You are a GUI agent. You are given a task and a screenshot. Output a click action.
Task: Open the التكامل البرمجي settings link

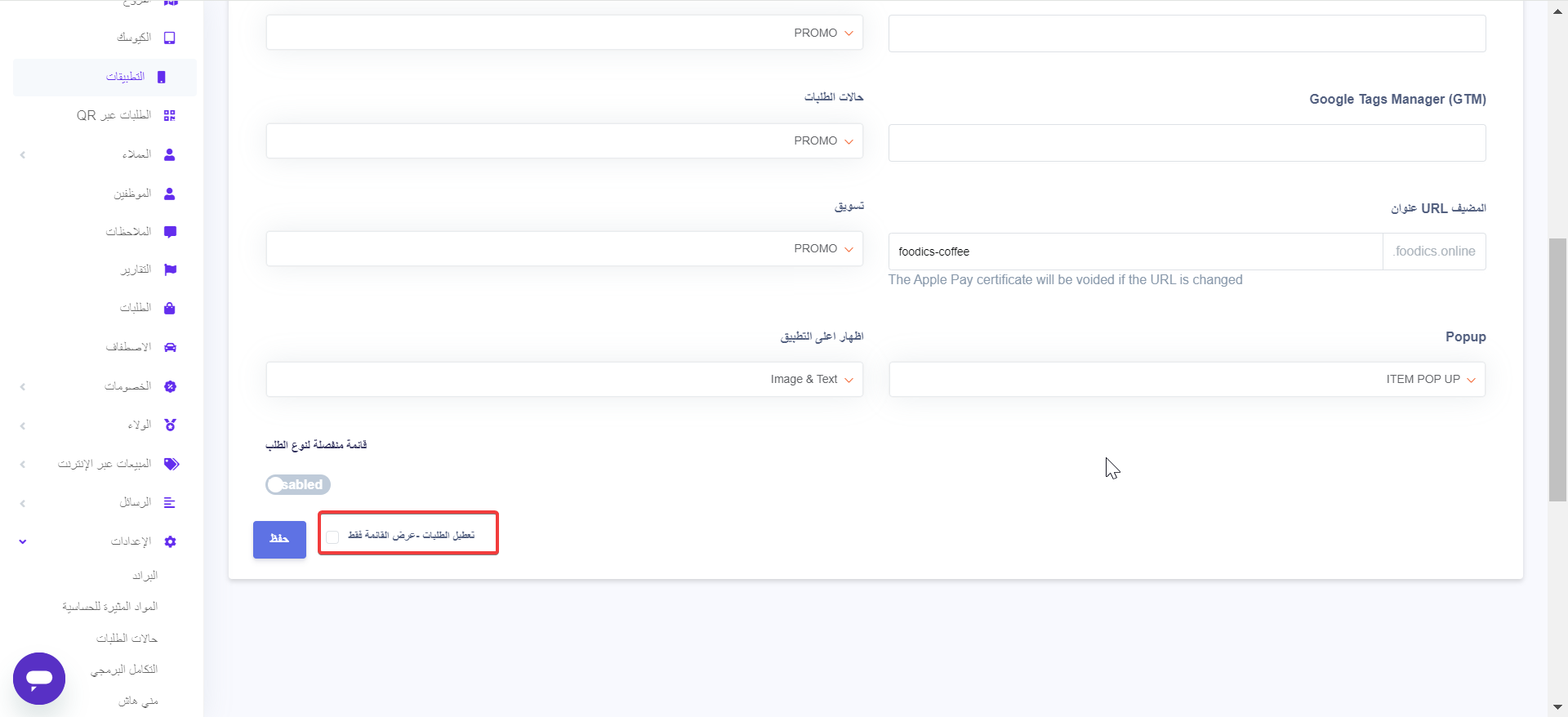point(124,669)
